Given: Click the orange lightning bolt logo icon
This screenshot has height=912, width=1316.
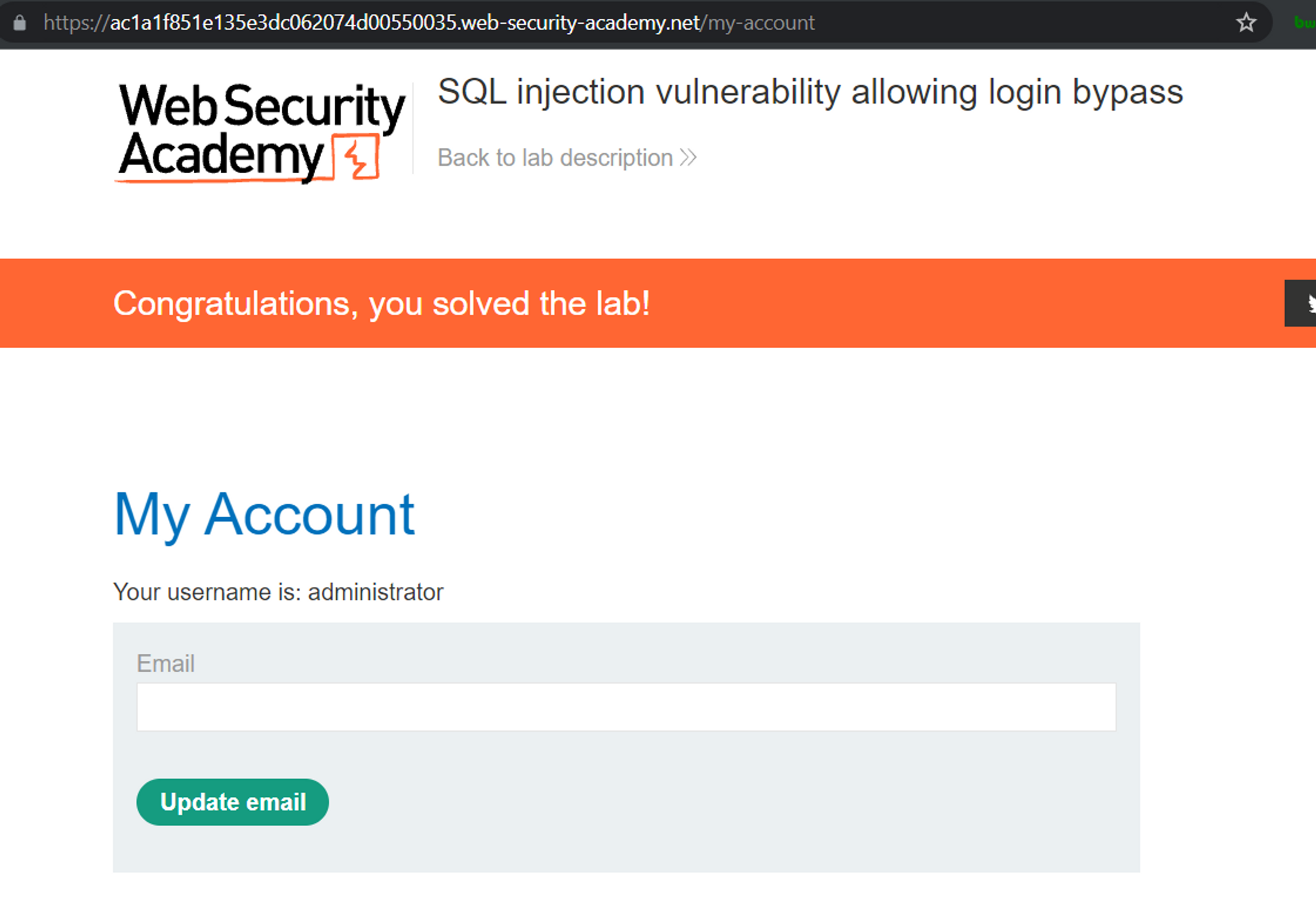Looking at the screenshot, I should point(356,157).
